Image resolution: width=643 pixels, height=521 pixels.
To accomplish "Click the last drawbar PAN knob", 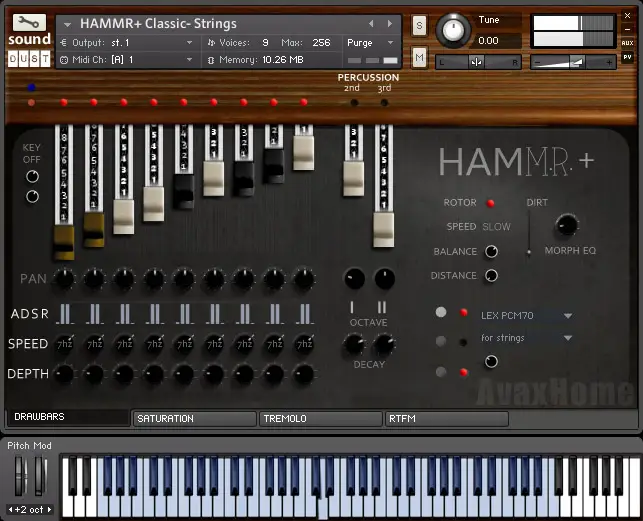I will 304,279.
